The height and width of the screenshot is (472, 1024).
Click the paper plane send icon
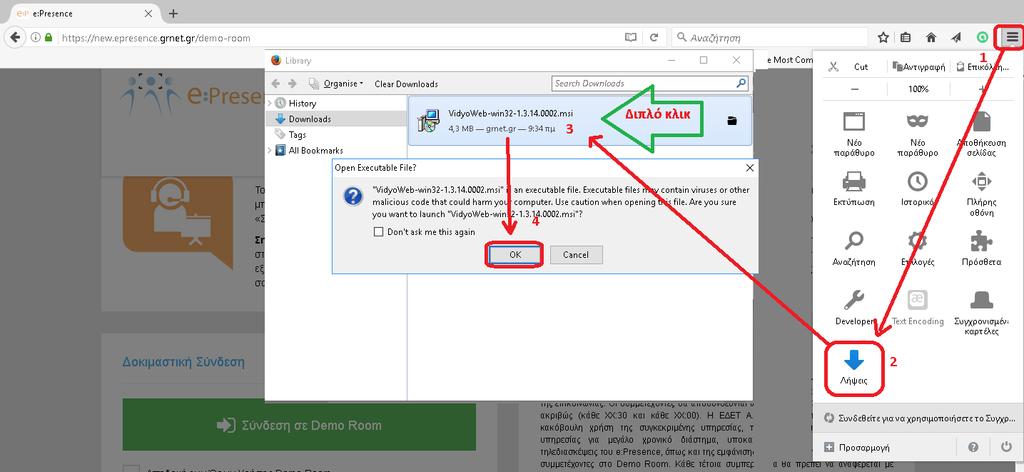click(x=956, y=38)
